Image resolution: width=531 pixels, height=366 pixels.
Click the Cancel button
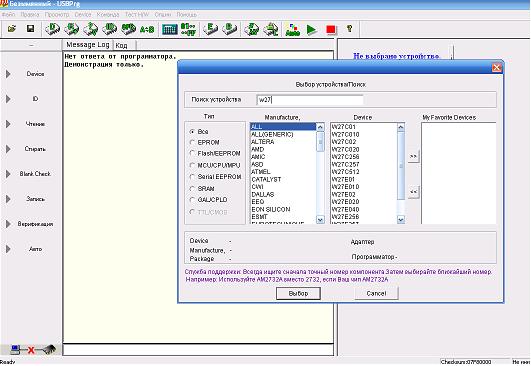pos(376,293)
